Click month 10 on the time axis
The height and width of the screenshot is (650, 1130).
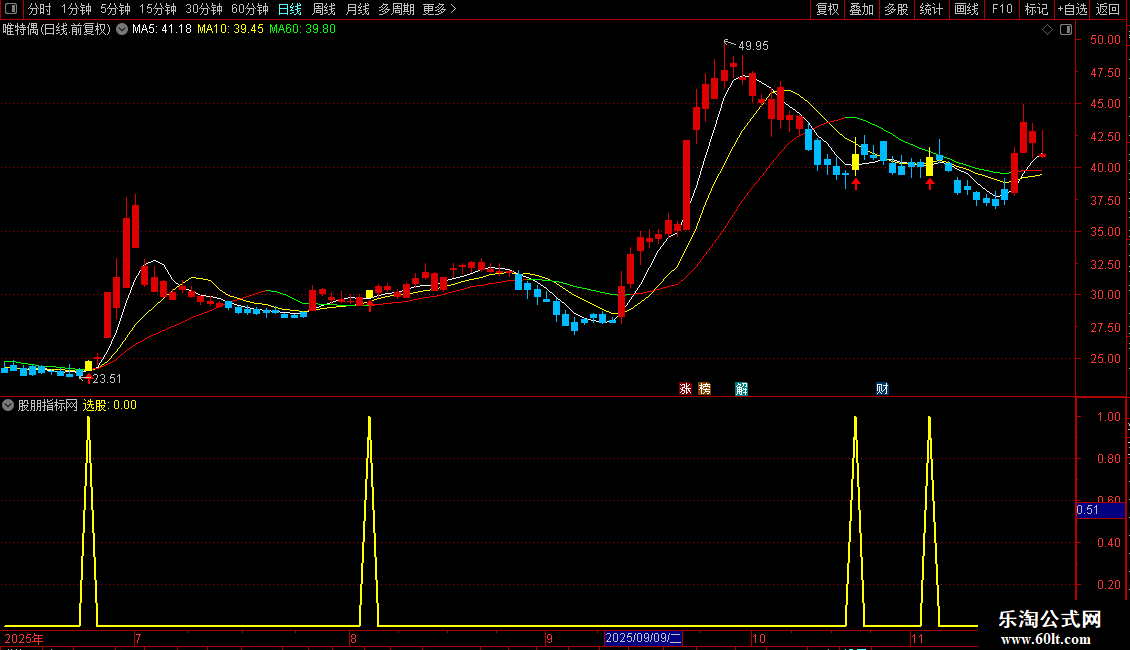(x=758, y=638)
